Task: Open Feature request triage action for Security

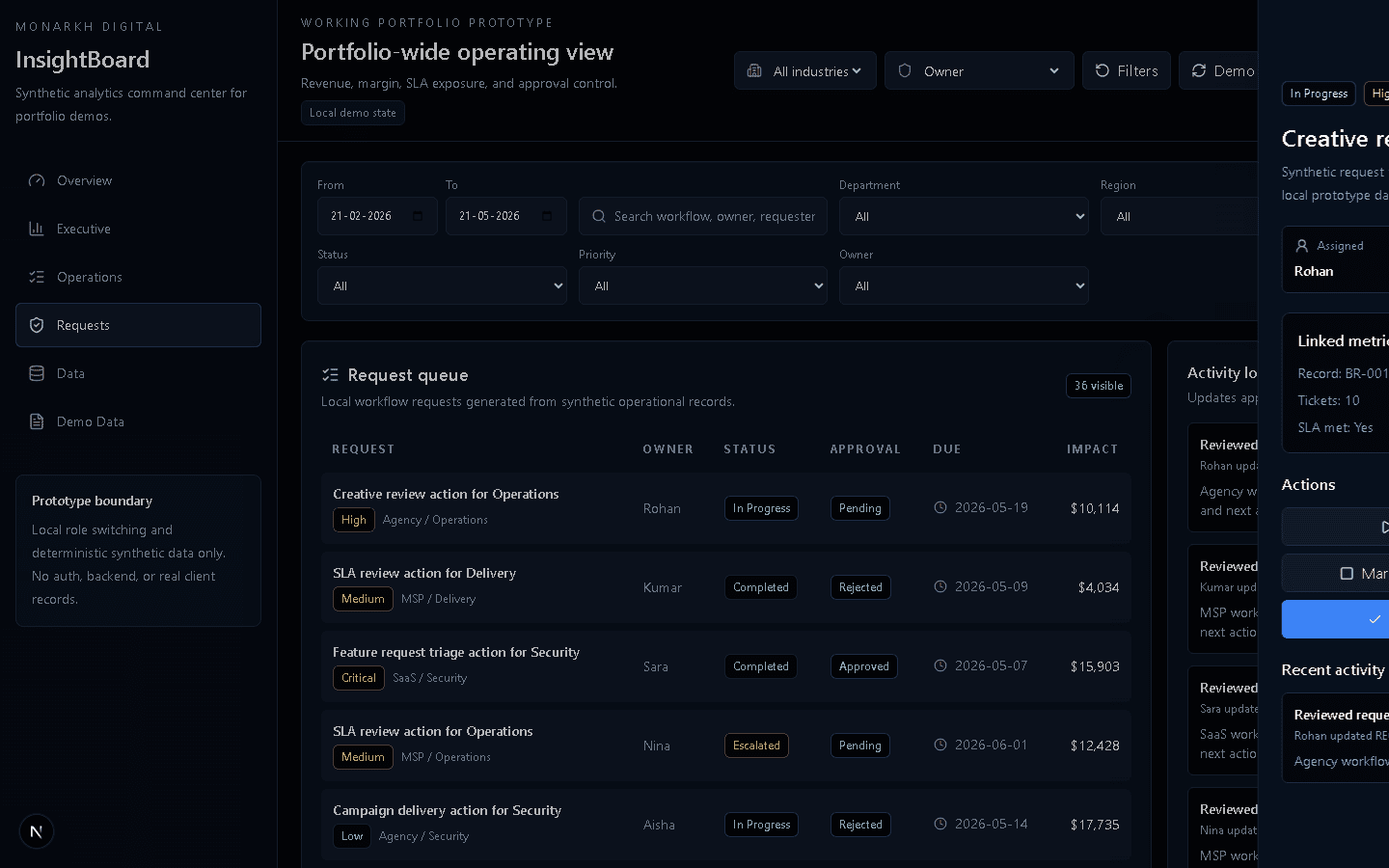Action: pos(726,666)
